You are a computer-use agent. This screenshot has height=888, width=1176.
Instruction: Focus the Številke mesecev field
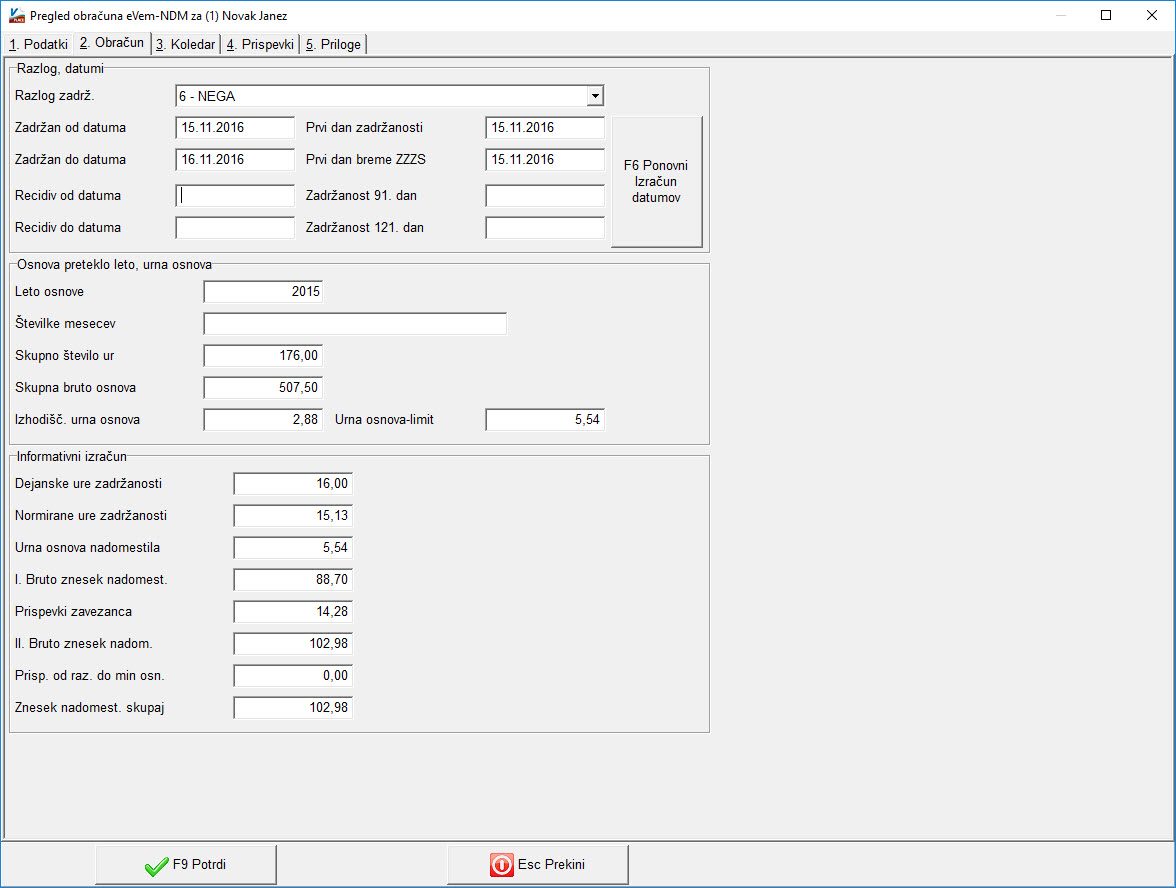click(x=355, y=324)
